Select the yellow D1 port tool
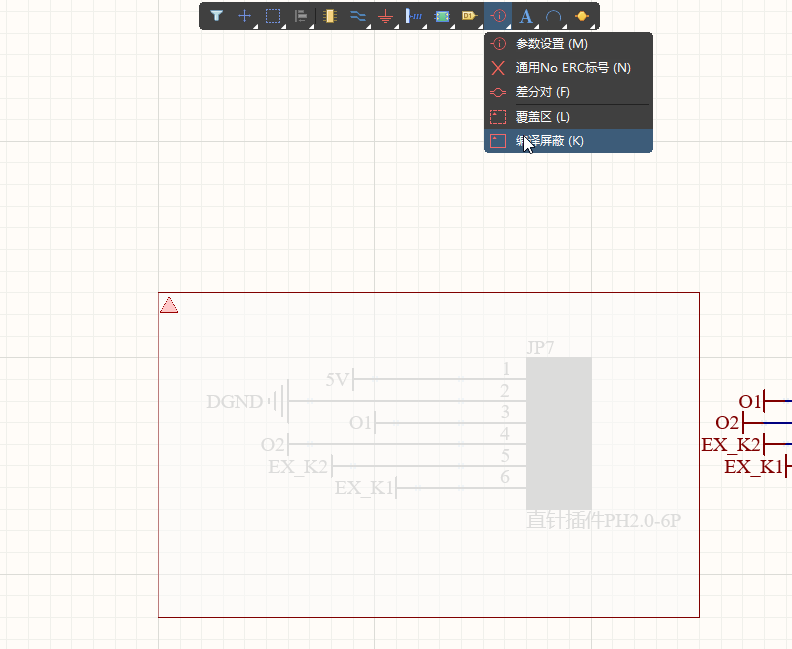792x649 pixels. tap(470, 16)
